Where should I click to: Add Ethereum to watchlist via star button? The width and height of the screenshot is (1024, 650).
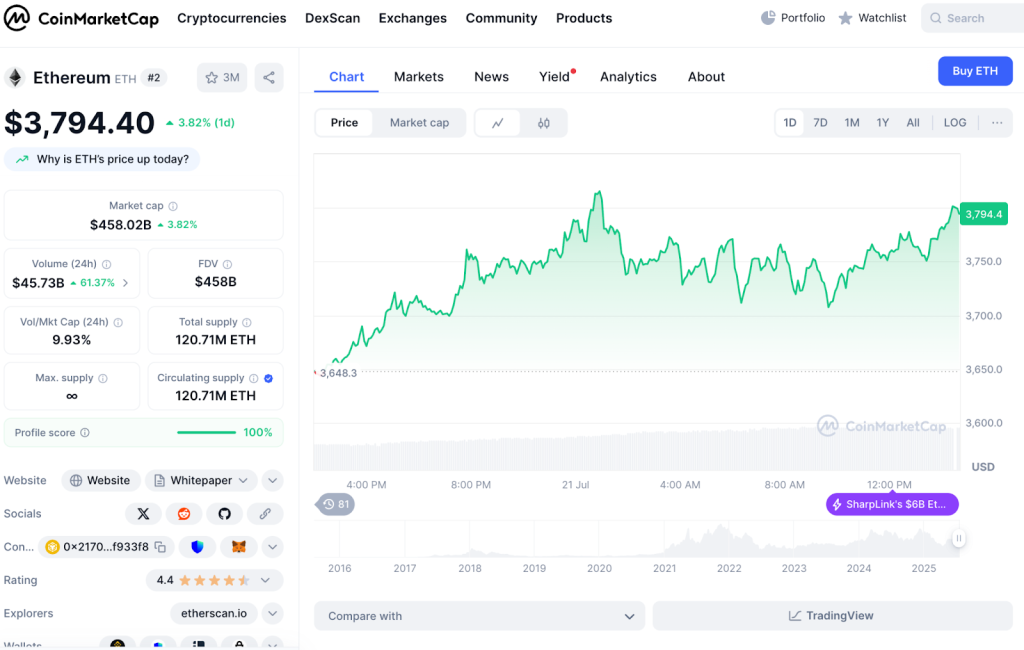[222, 78]
